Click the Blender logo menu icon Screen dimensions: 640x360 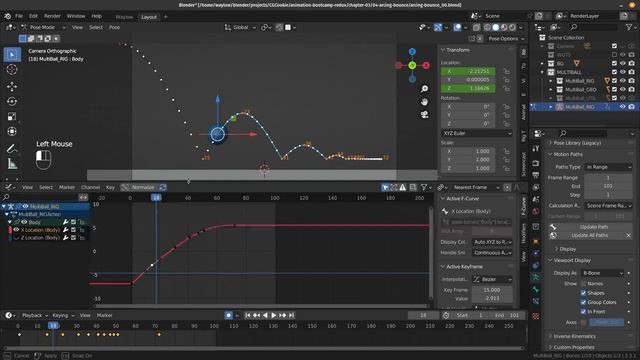[x=7, y=16]
